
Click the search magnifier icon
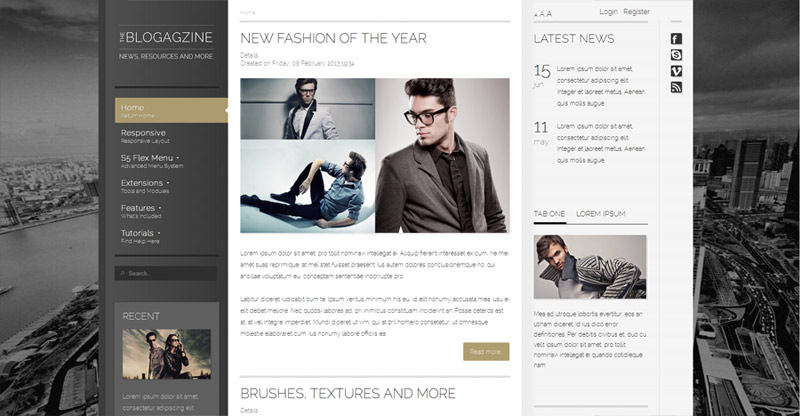click(x=122, y=274)
